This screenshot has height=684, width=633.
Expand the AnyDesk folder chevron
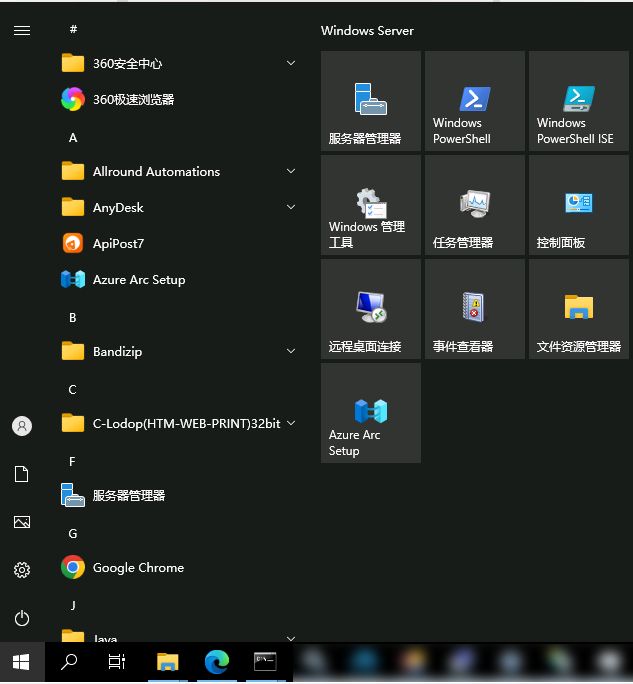click(291, 207)
